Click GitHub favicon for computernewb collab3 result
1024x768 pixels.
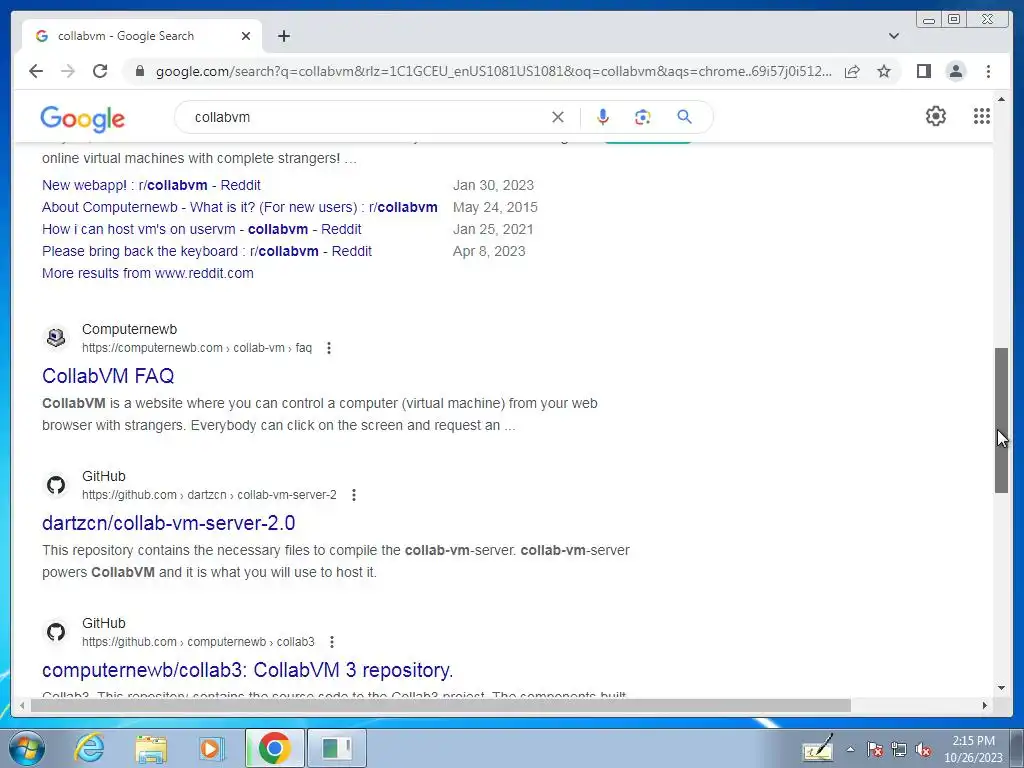(56, 632)
